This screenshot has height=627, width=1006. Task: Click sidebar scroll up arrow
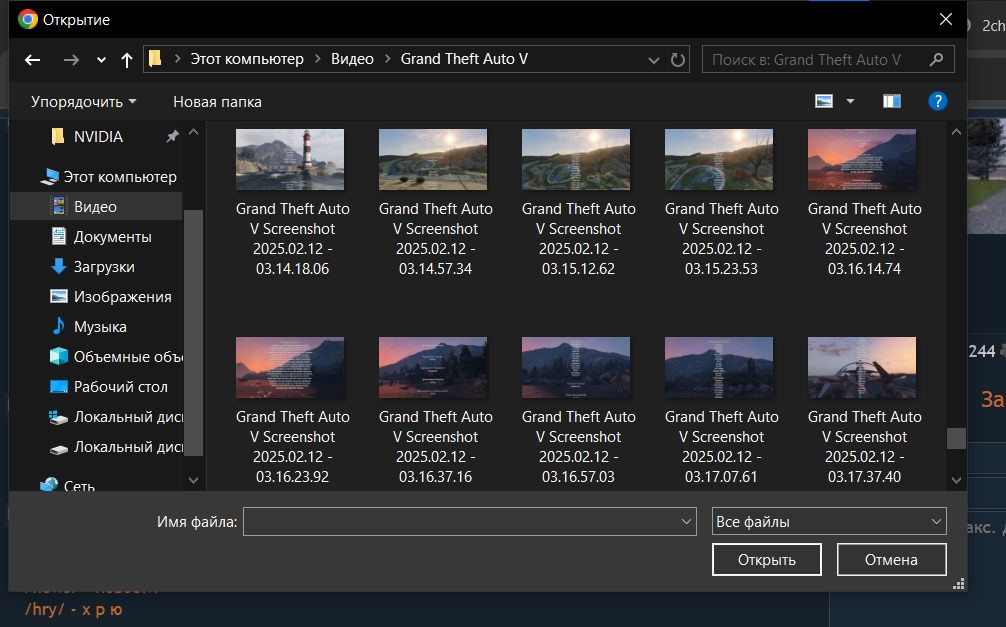pos(193,132)
